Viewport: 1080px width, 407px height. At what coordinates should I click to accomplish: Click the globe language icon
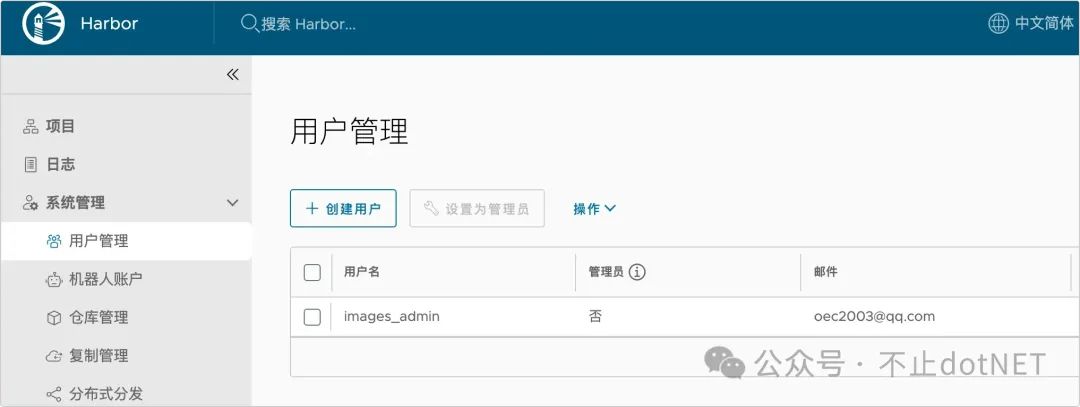998,23
